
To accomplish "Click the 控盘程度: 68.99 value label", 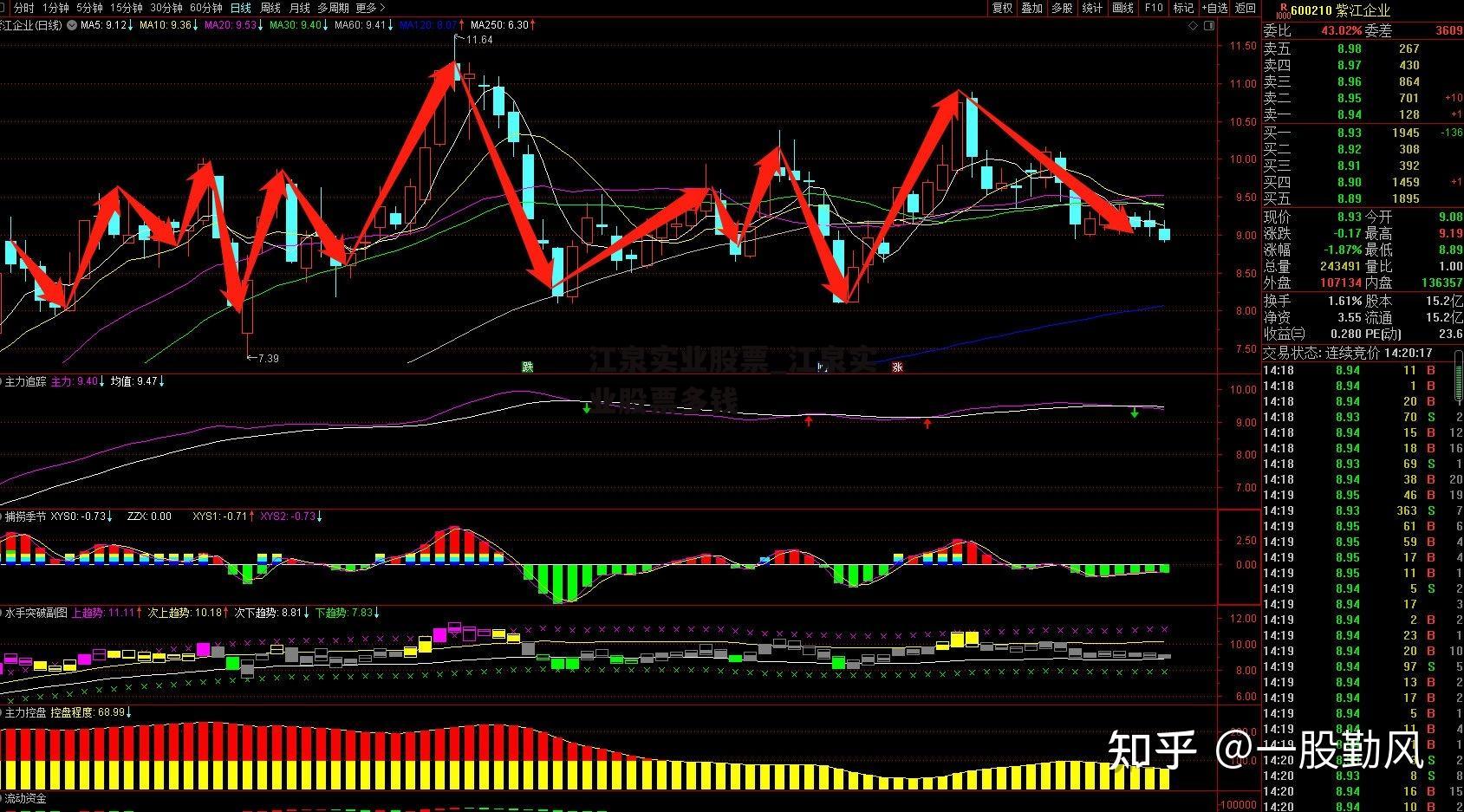I will 91,711.
